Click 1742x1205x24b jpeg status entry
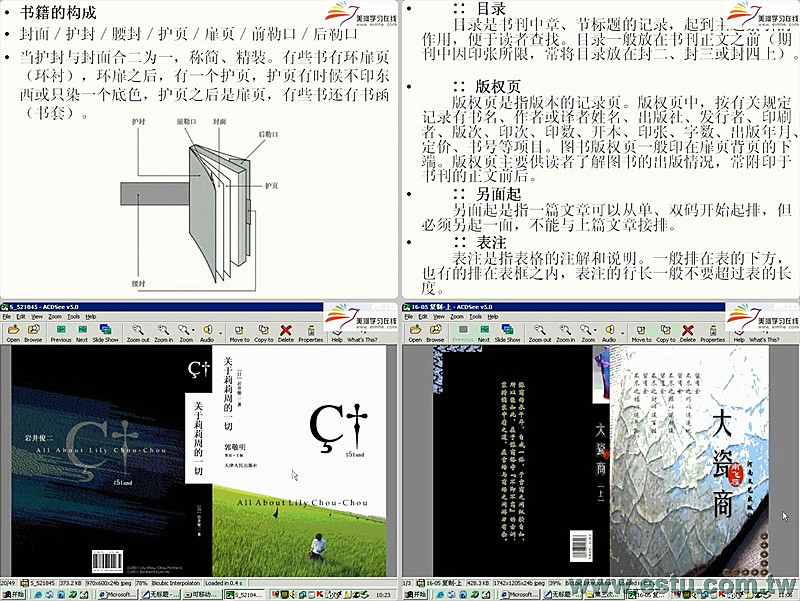The image size is (800, 601). point(519,582)
